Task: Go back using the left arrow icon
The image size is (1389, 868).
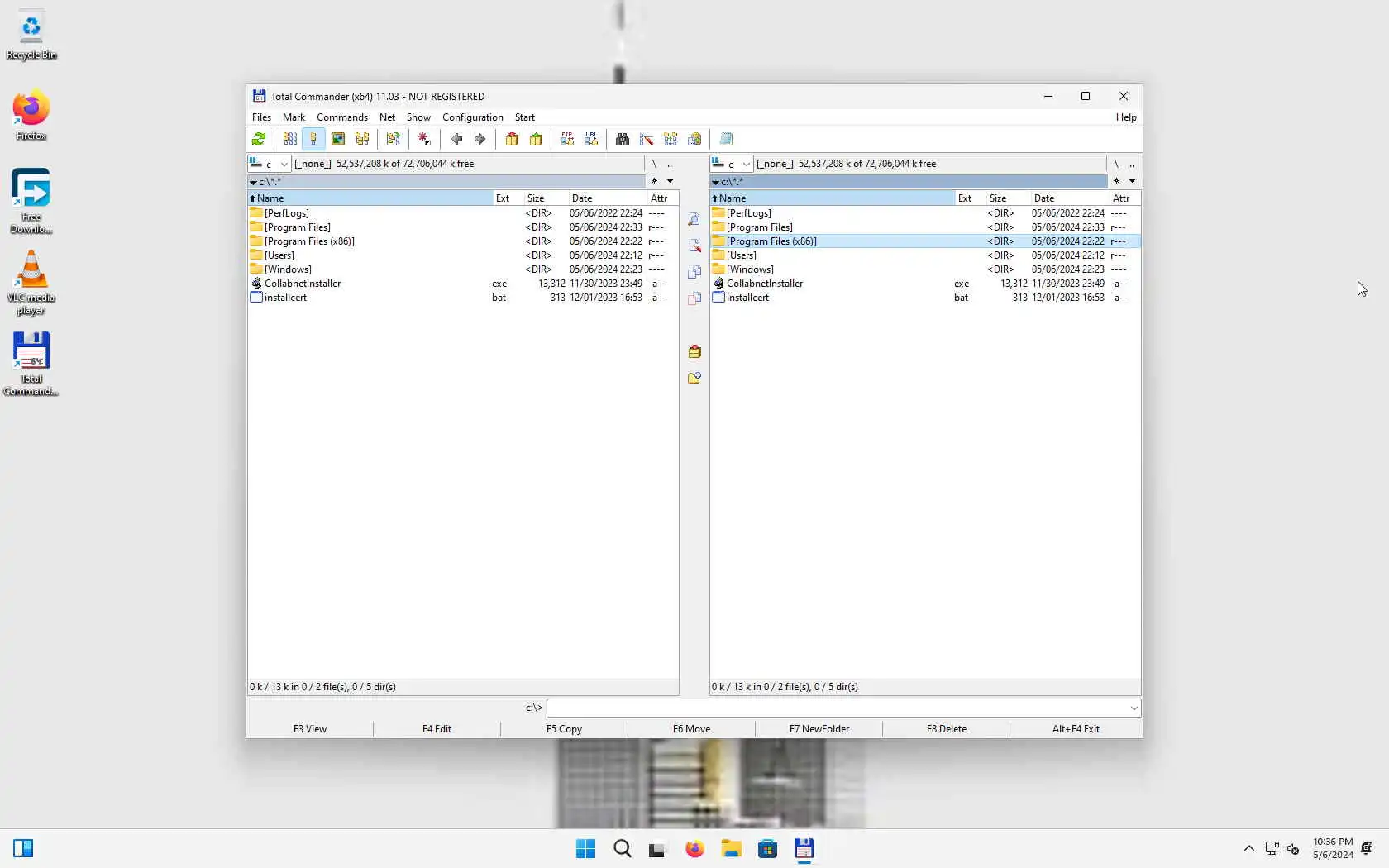Action: tap(456, 139)
